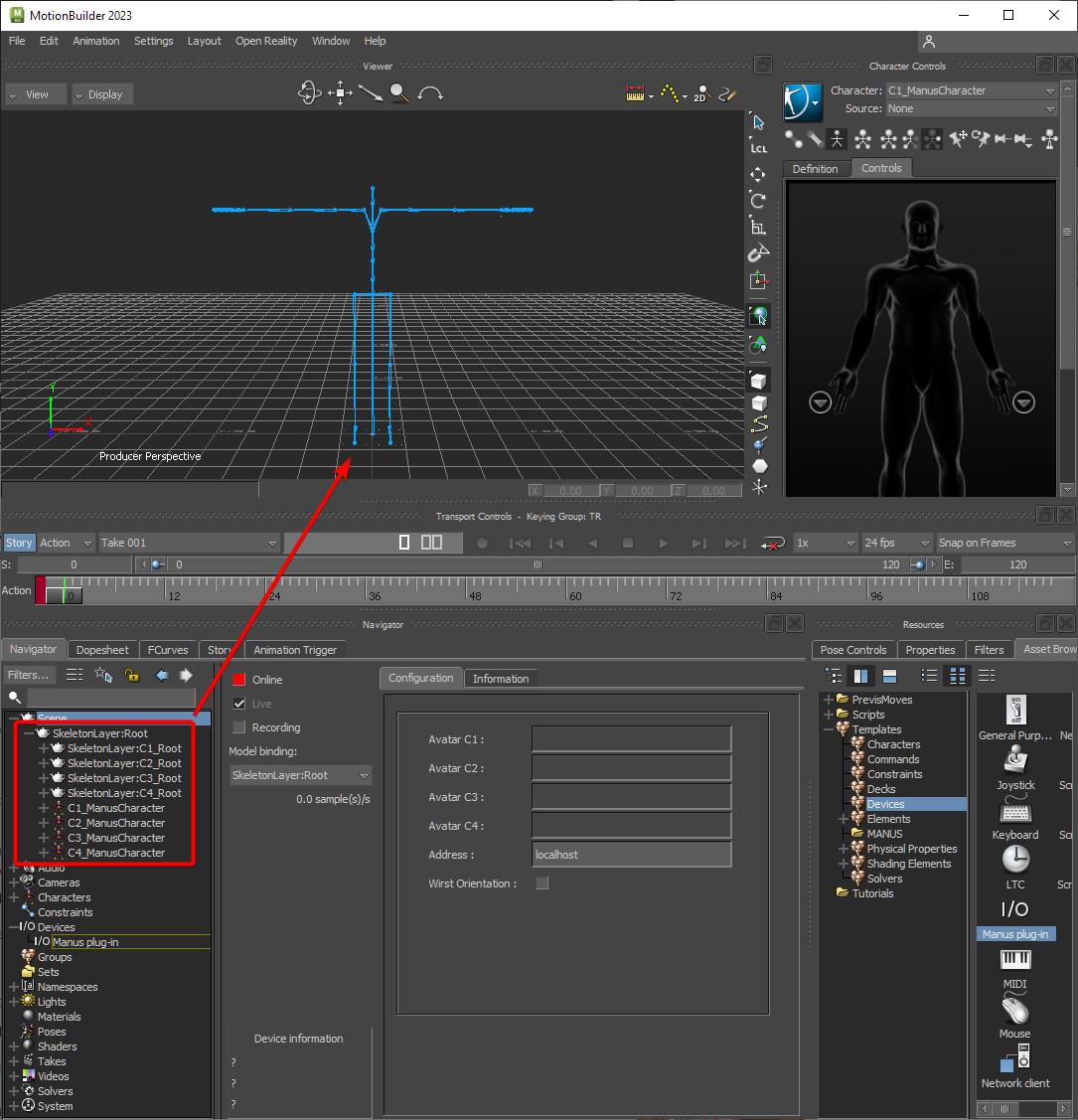
Task: Click the Joystick device icon
Action: click(1015, 761)
